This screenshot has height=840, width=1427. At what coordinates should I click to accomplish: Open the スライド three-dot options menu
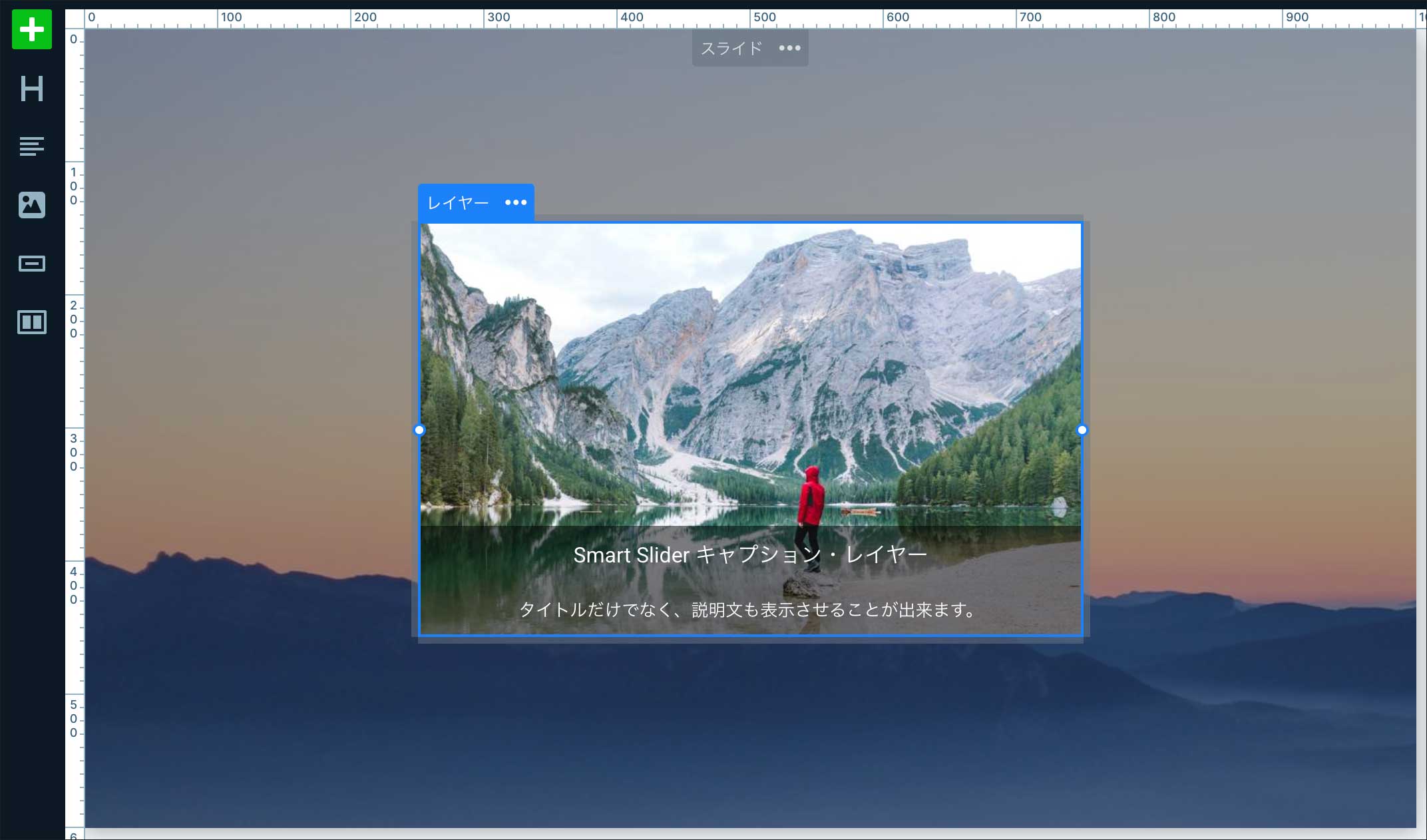[789, 48]
